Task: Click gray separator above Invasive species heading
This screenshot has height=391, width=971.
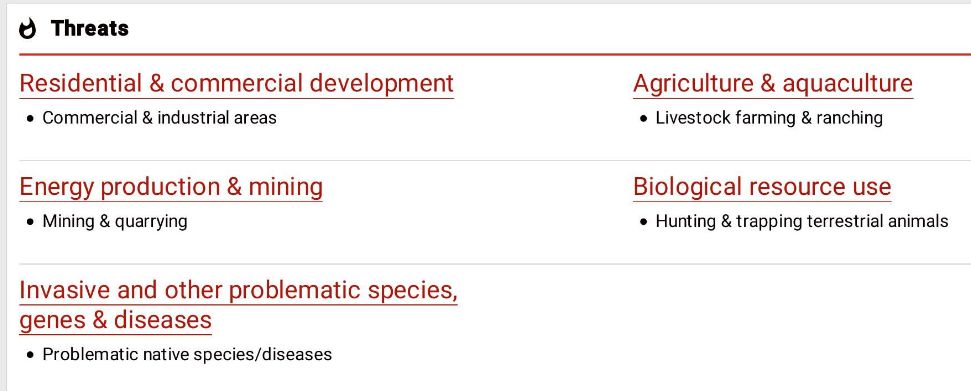Action: click(x=495, y=264)
